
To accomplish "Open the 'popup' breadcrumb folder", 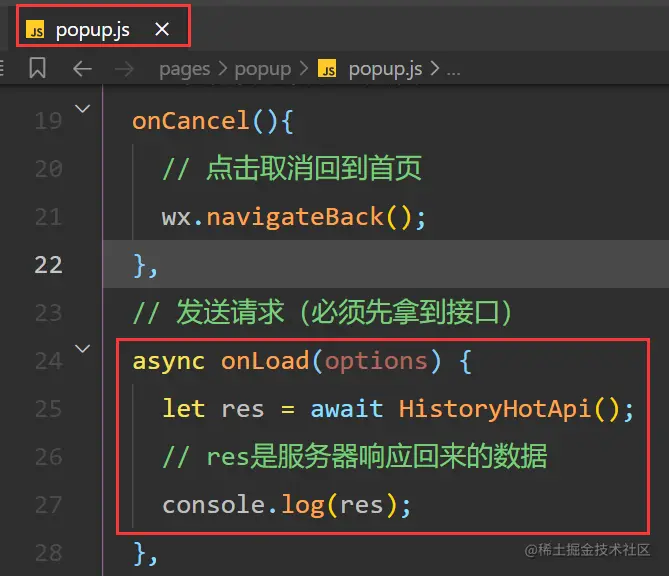I will (x=263, y=69).
